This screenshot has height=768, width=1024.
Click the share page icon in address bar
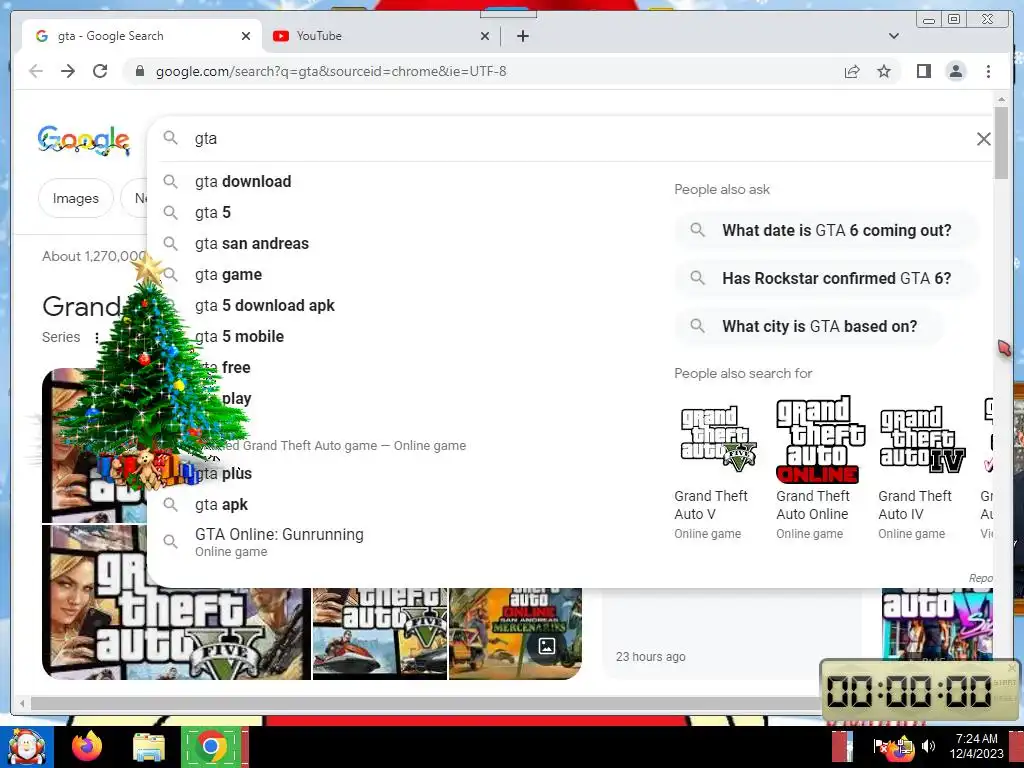852,71
